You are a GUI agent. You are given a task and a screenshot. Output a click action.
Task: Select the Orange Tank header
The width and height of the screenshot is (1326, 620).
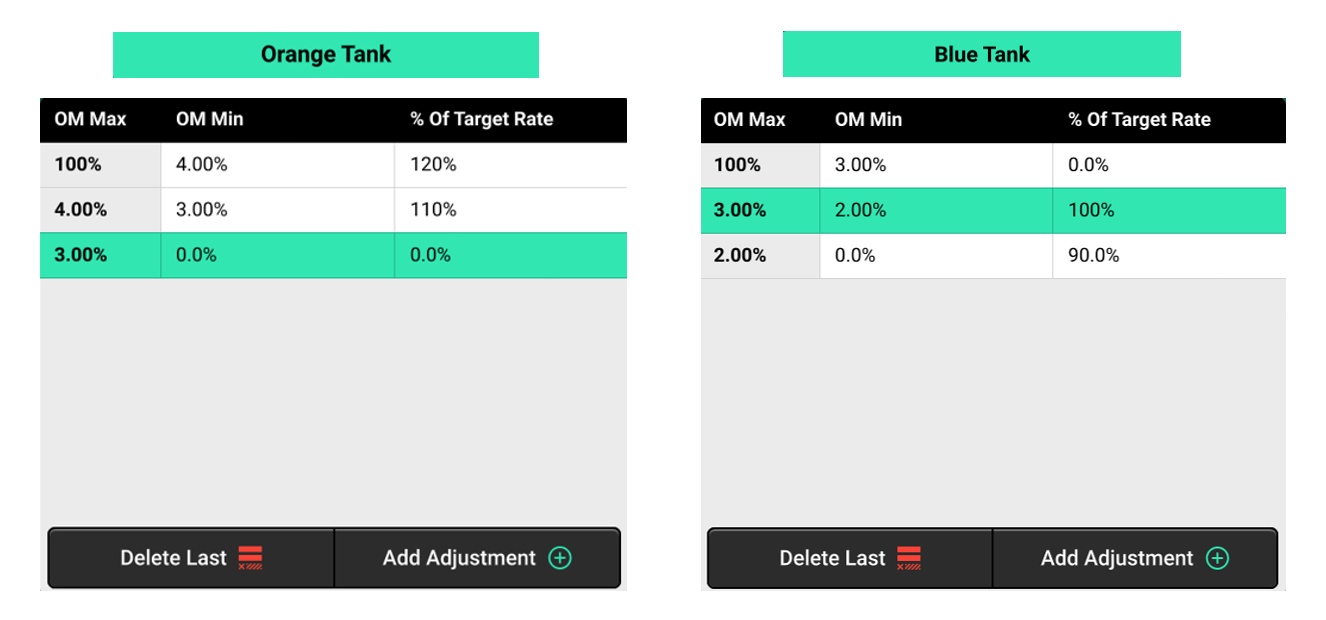click(x=325, y=55)
